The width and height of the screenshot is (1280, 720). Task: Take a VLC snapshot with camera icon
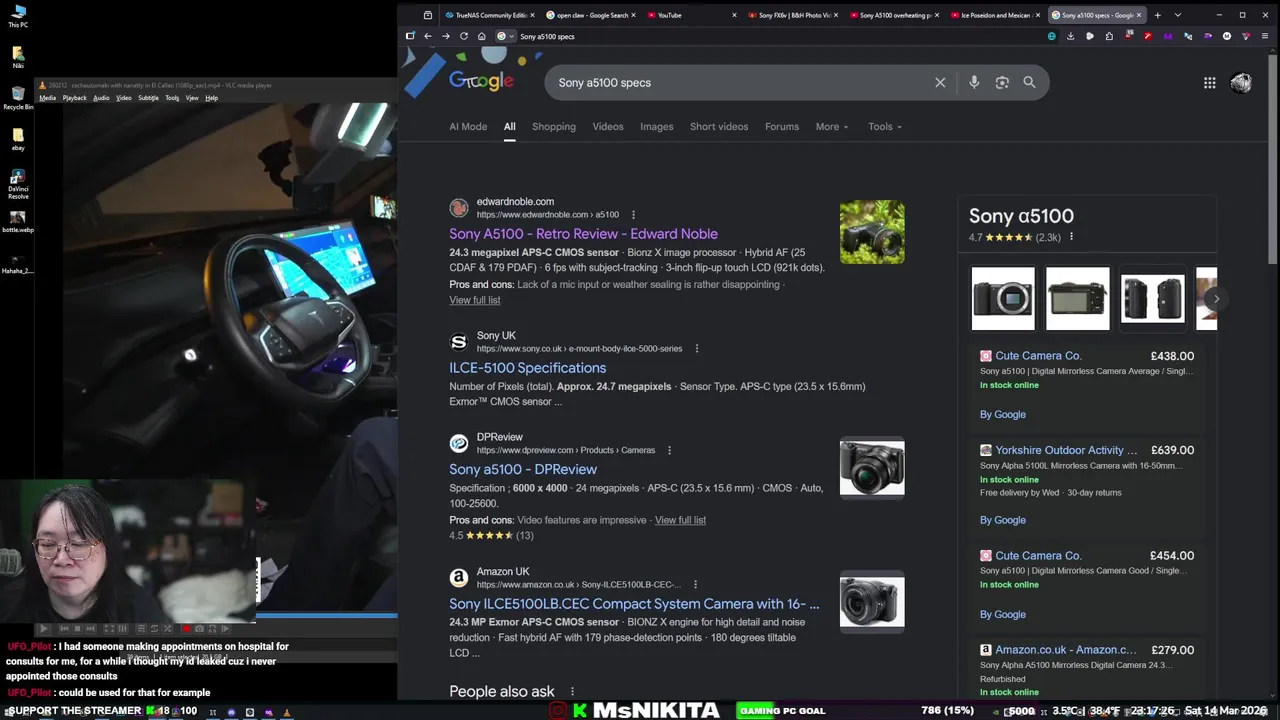click(199, 629)
